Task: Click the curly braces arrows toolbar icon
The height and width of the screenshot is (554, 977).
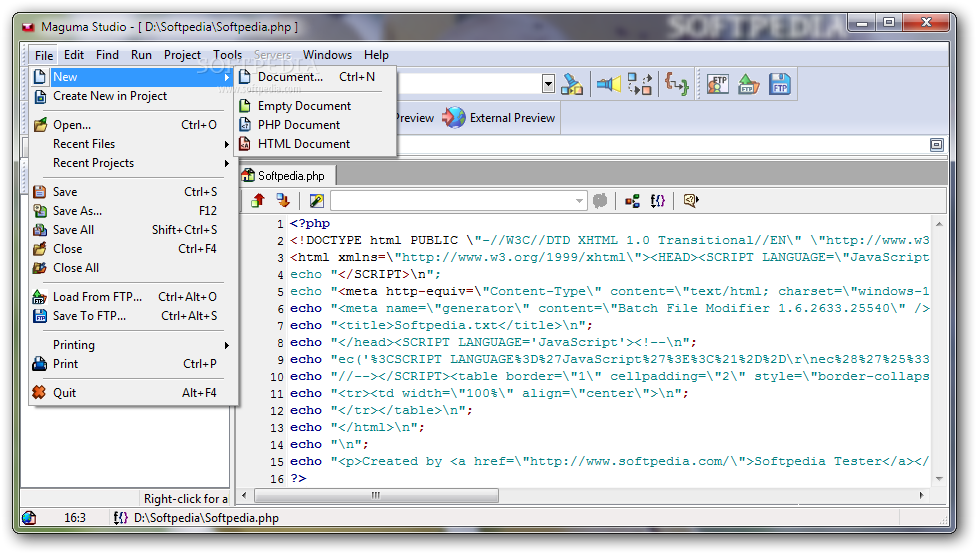Action: 677,84
